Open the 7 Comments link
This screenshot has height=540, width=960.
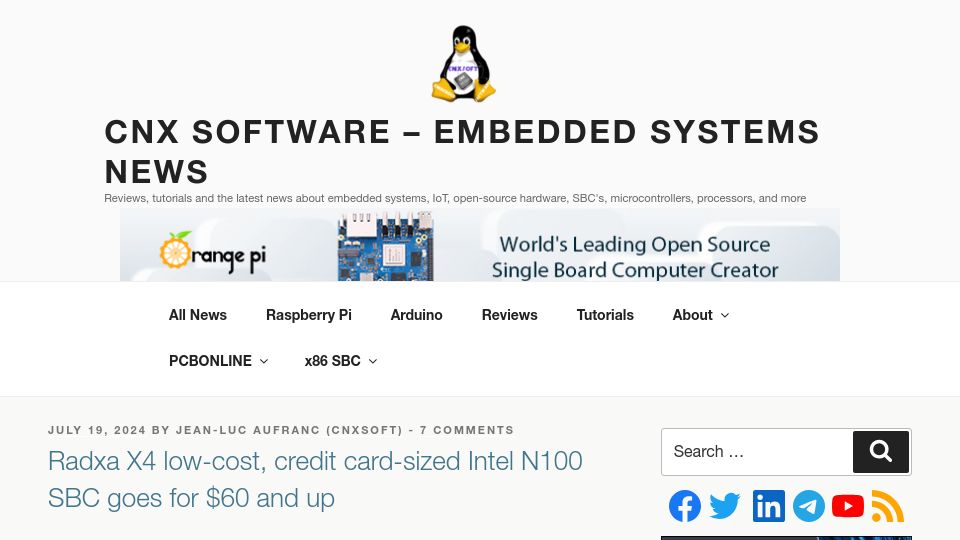[467, 430]
